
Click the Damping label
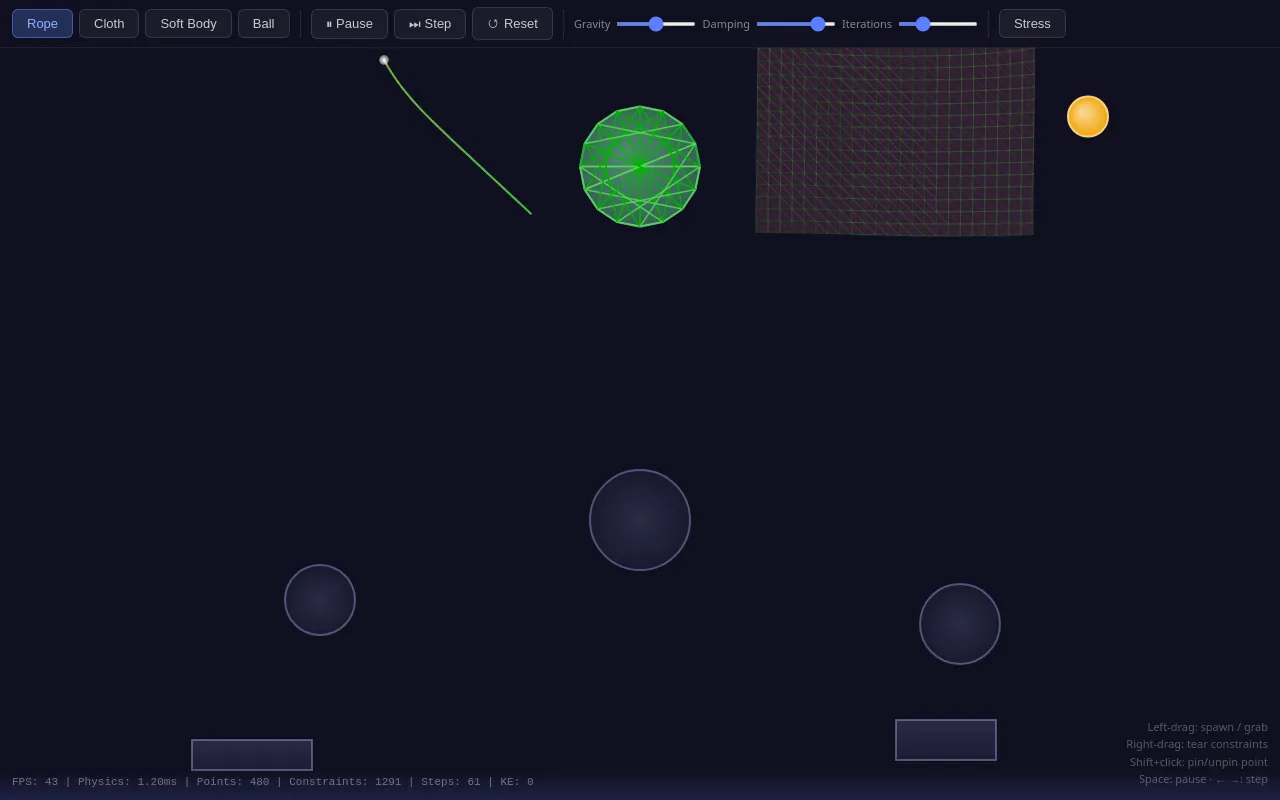click(726, 24)
